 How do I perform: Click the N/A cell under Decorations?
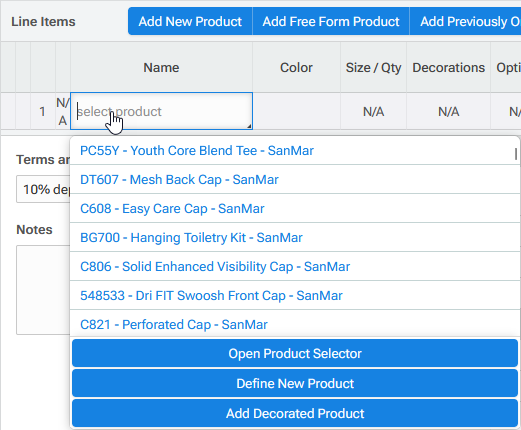click(448, 111)
